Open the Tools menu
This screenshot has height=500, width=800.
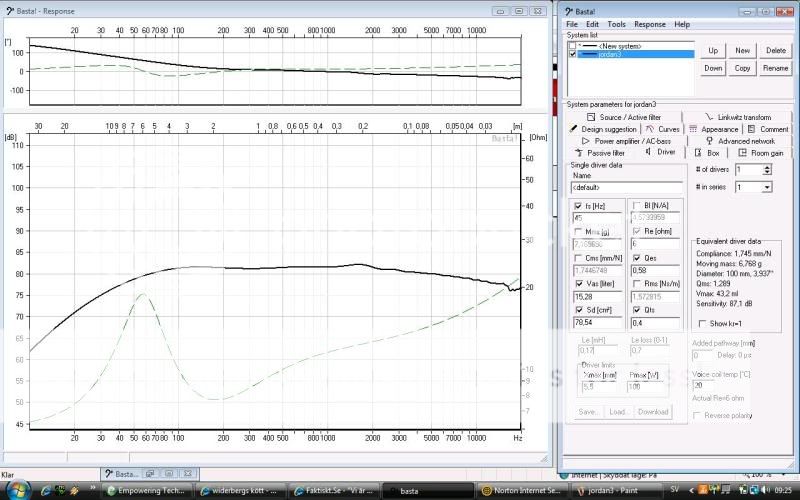click(616, 24)
